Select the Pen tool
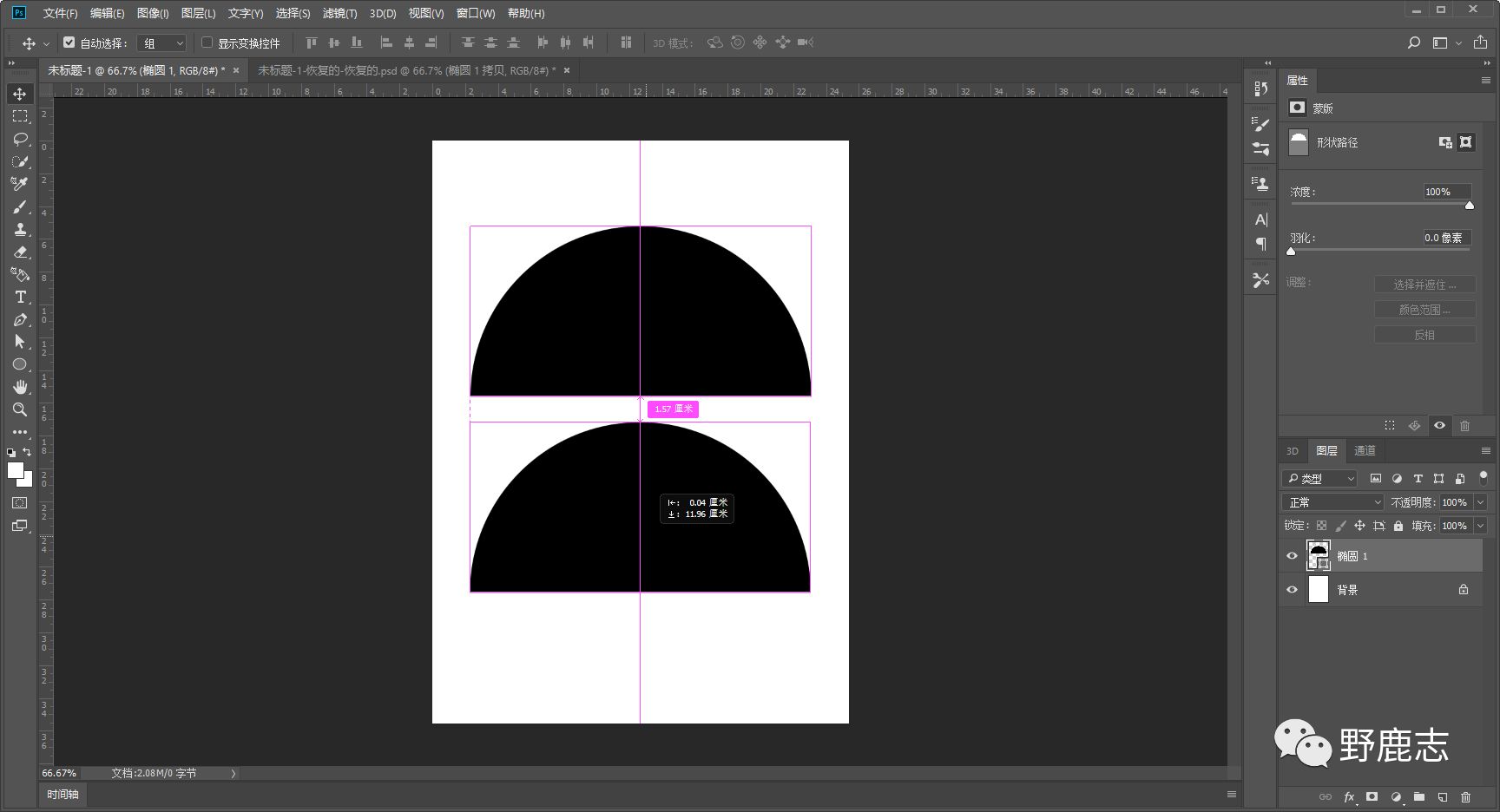 20,319
